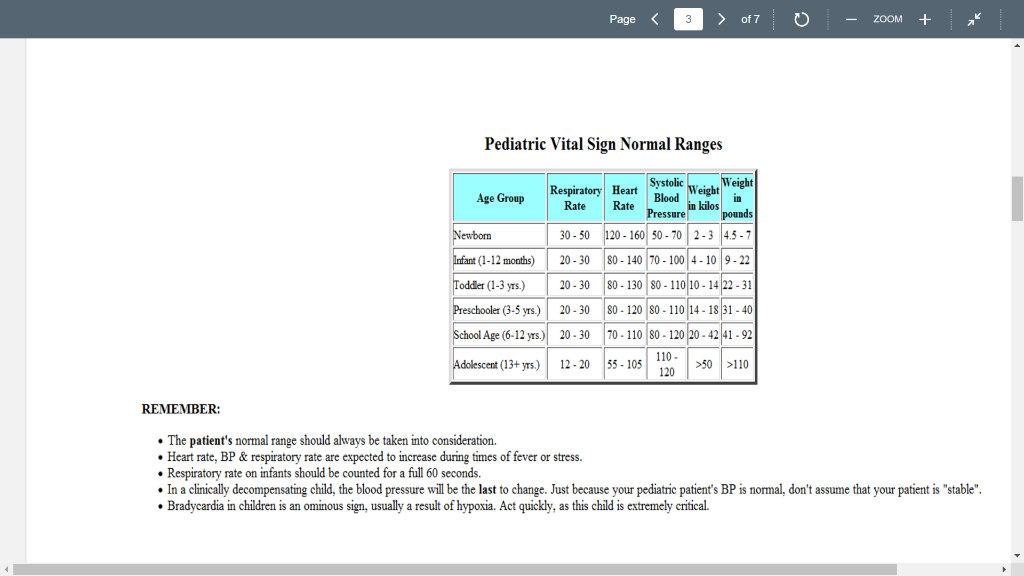Toggle the fit-to-screen view
This screenshot has height=576, width=1024.
[975, 18]
